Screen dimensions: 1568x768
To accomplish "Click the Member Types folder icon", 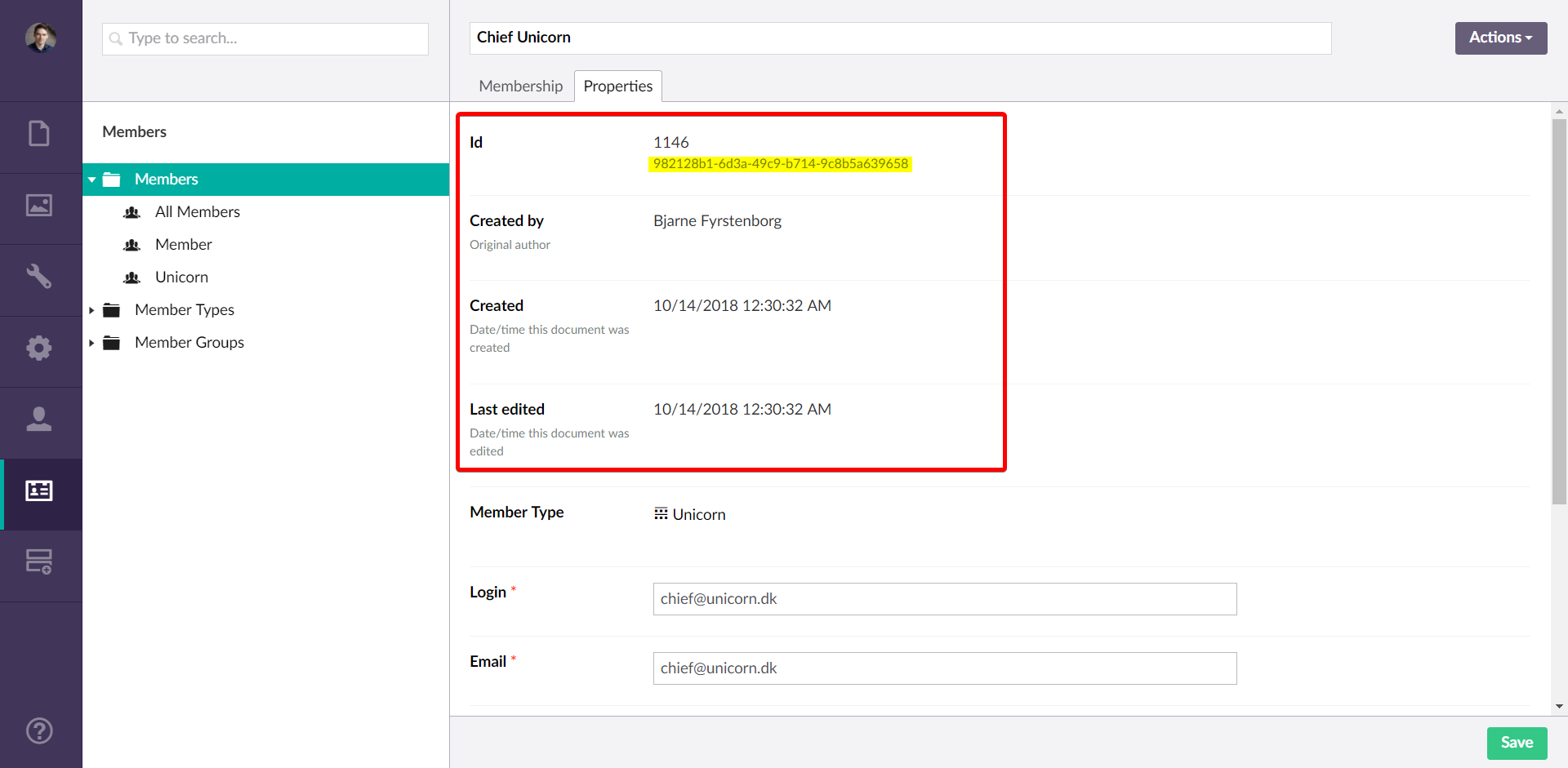I will 112,310.
